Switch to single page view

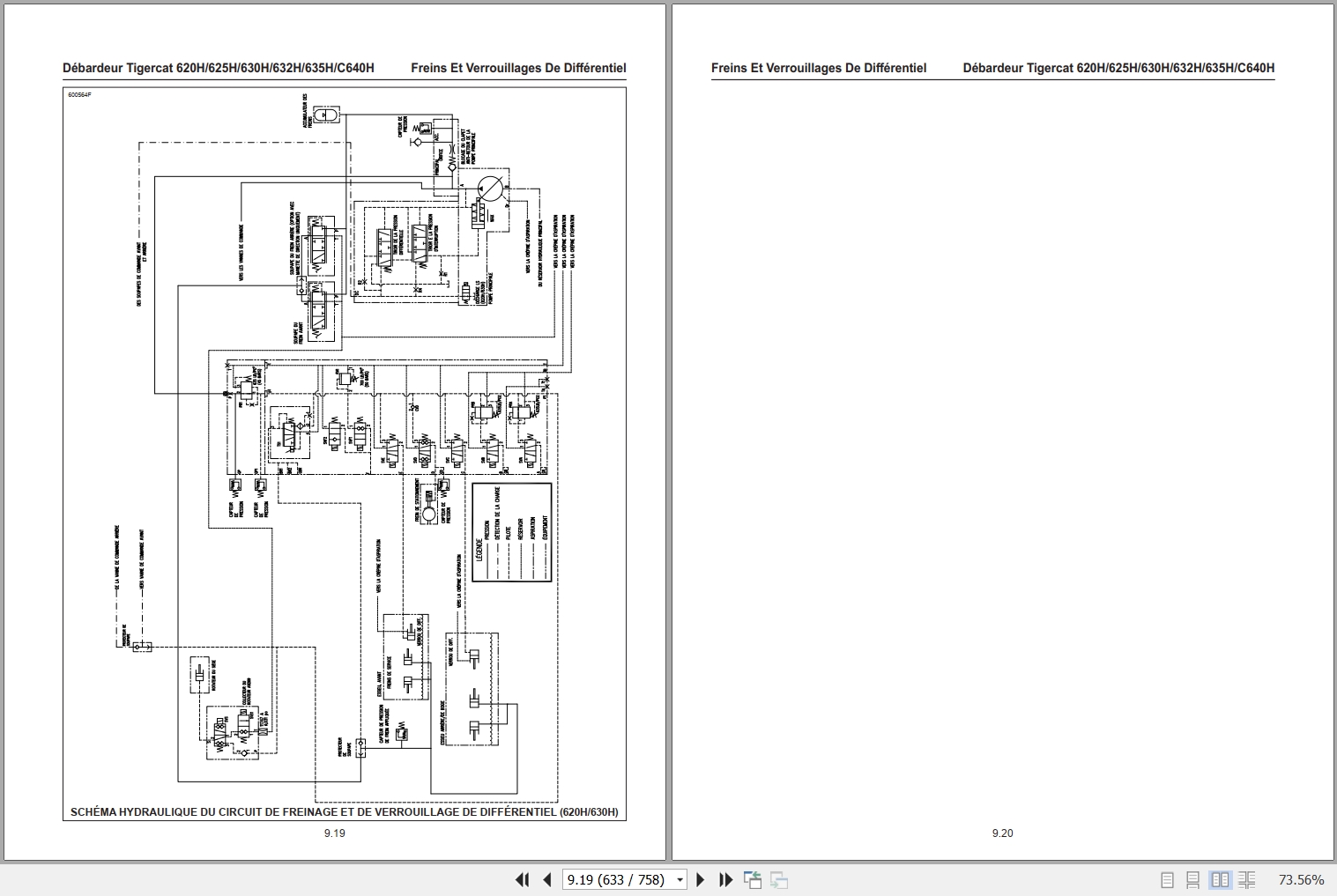point(1169,879)
